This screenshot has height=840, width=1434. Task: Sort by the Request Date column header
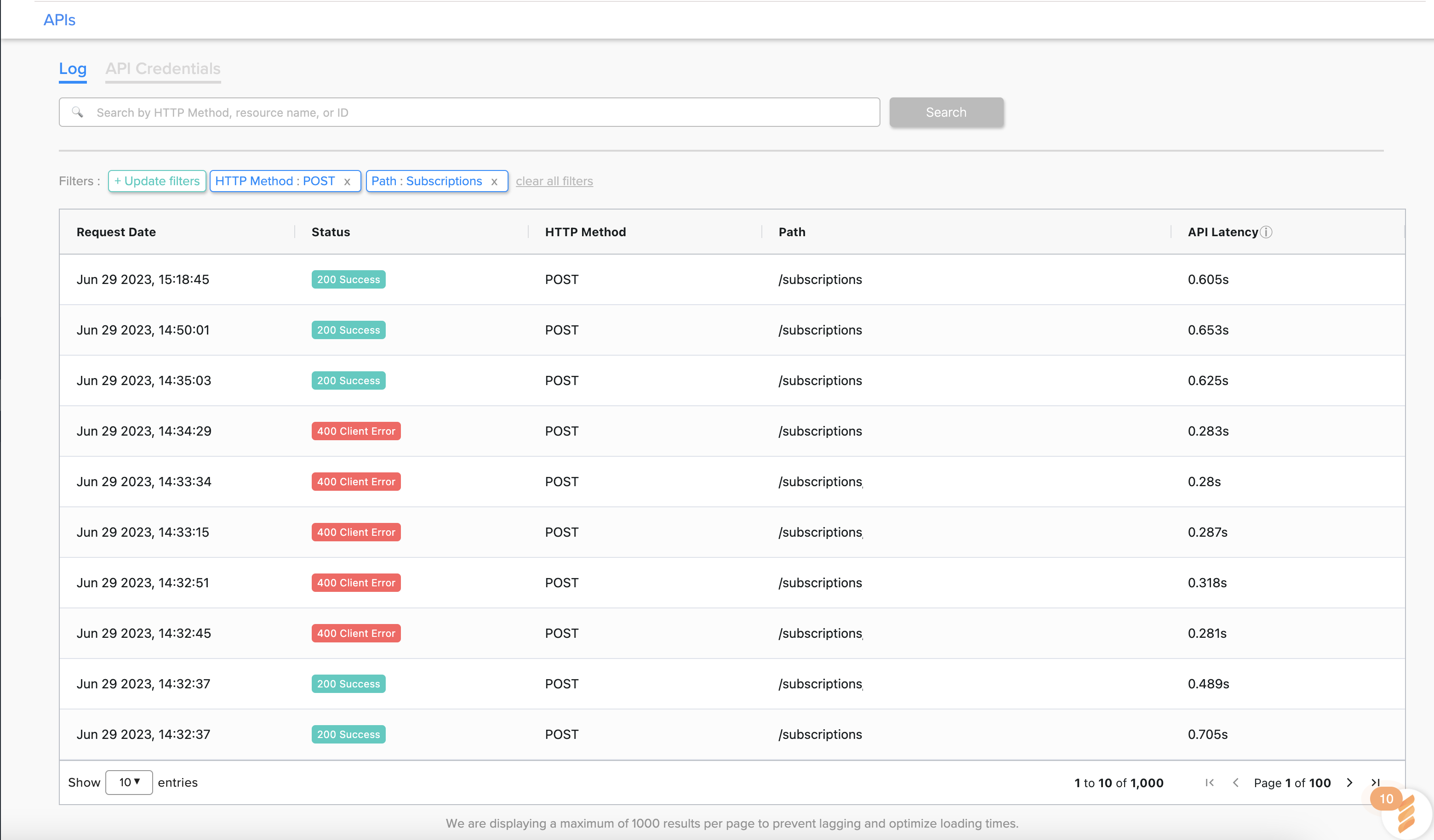coord(116,232)
